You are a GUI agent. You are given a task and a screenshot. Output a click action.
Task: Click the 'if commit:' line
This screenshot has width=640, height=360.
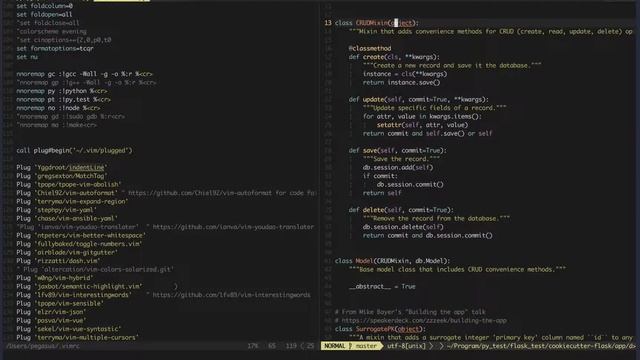(x=380, y=176)
